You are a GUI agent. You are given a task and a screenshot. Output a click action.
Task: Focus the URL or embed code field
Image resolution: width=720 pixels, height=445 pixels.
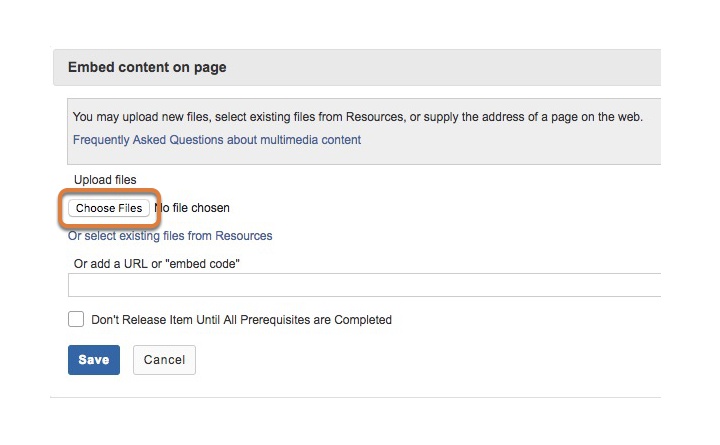(364, 285)
